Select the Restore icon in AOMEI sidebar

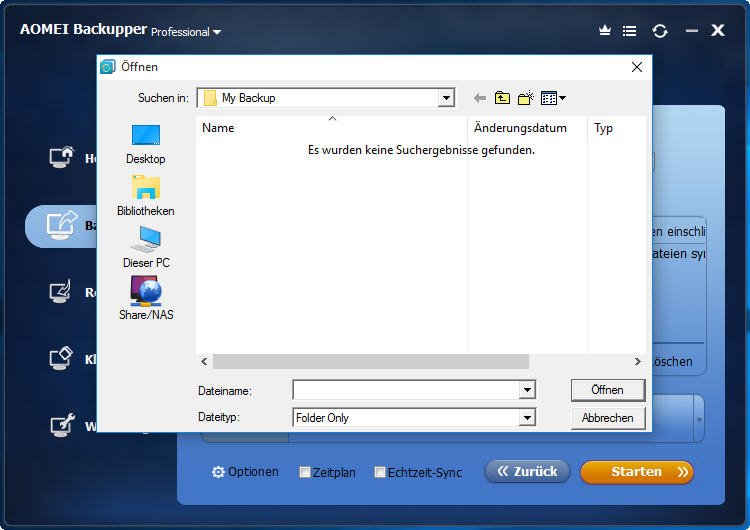click(61, 291)
